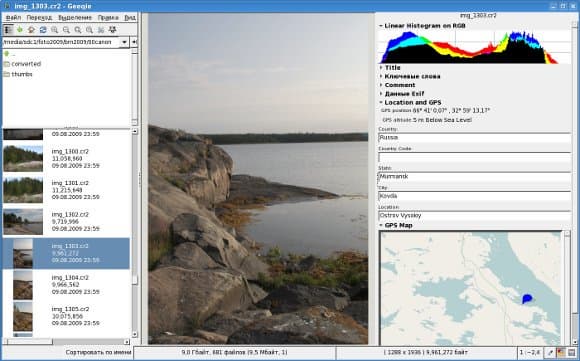Click the rightmost status bar icon
Image resolution: width=580 pixels, height=361 pixels.
[572, 352]
